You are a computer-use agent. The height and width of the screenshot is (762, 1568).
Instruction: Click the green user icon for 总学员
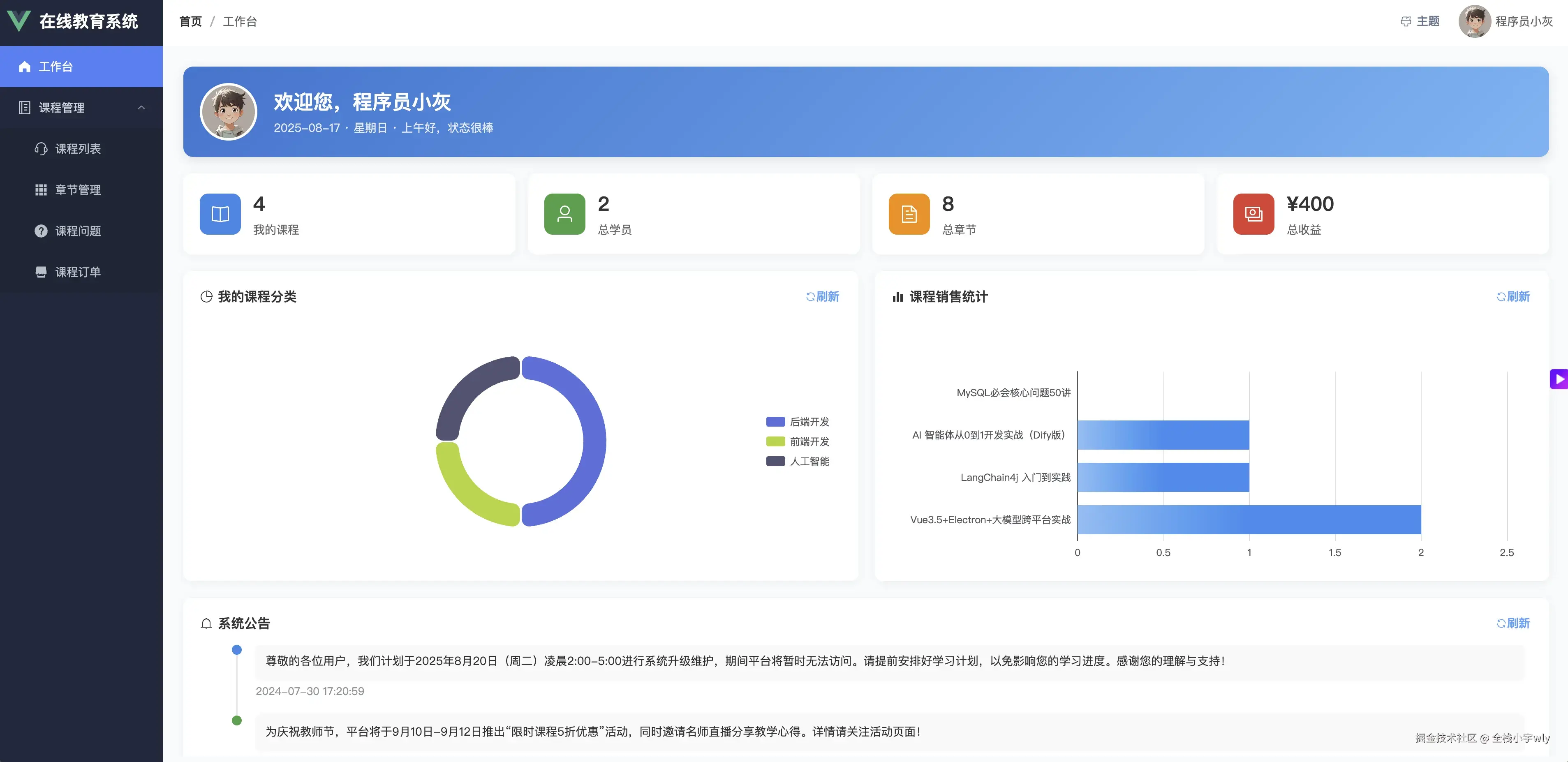pyautogui.click(x=564, y=214)
